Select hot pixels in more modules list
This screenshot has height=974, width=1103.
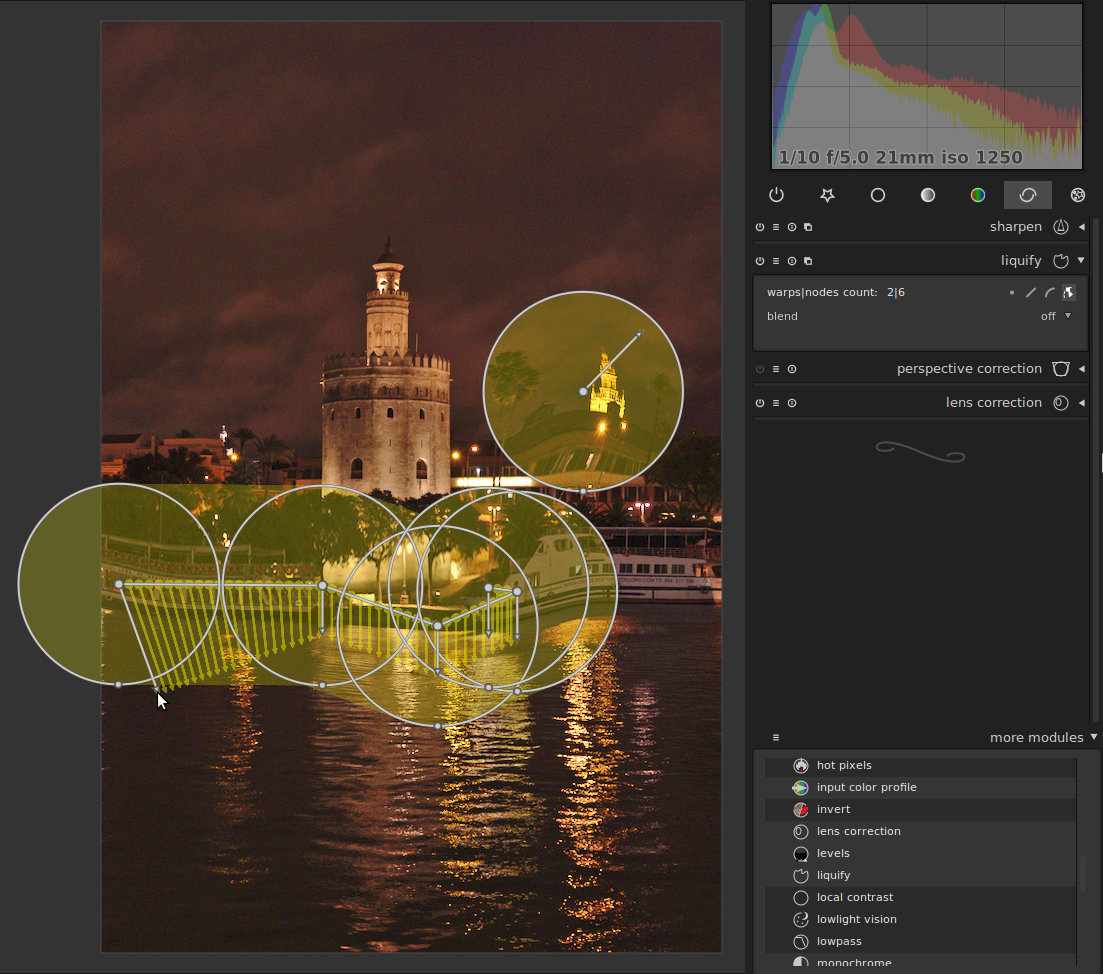coord(920,765)
